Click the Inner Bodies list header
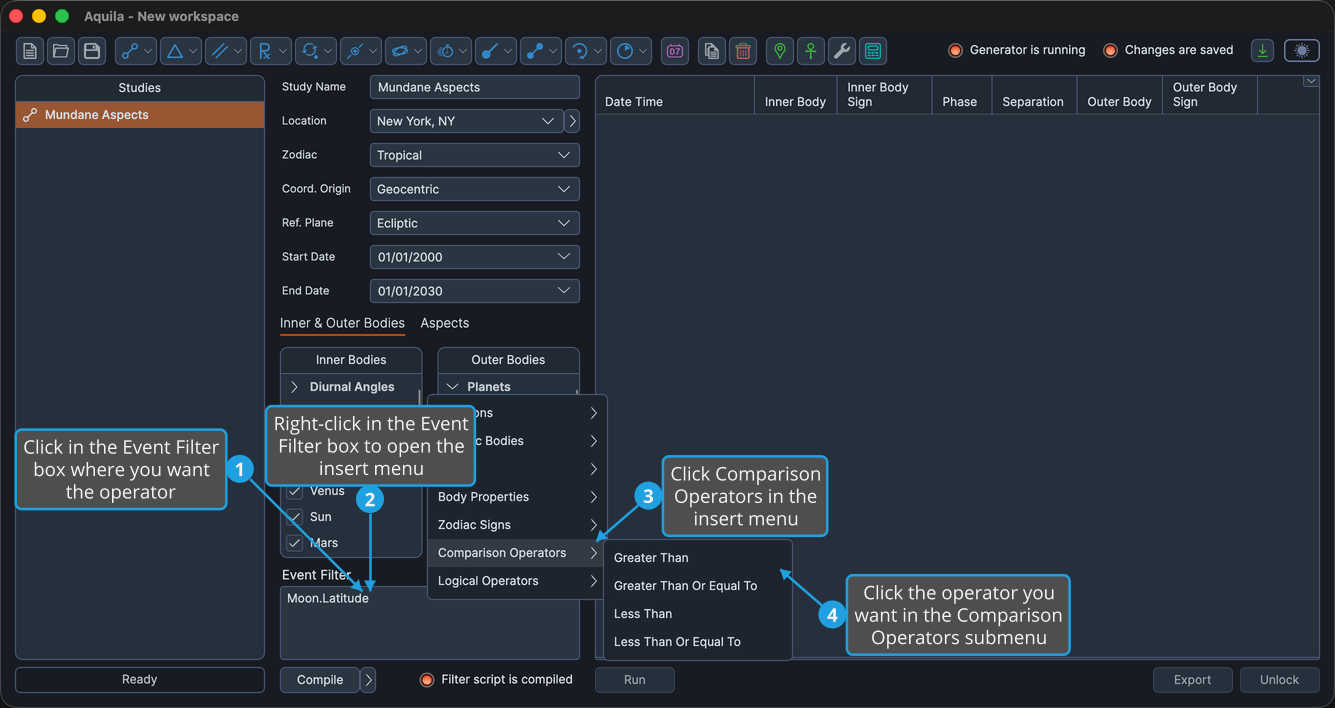The image size is (1335, 708). click(x=351, y=360)
